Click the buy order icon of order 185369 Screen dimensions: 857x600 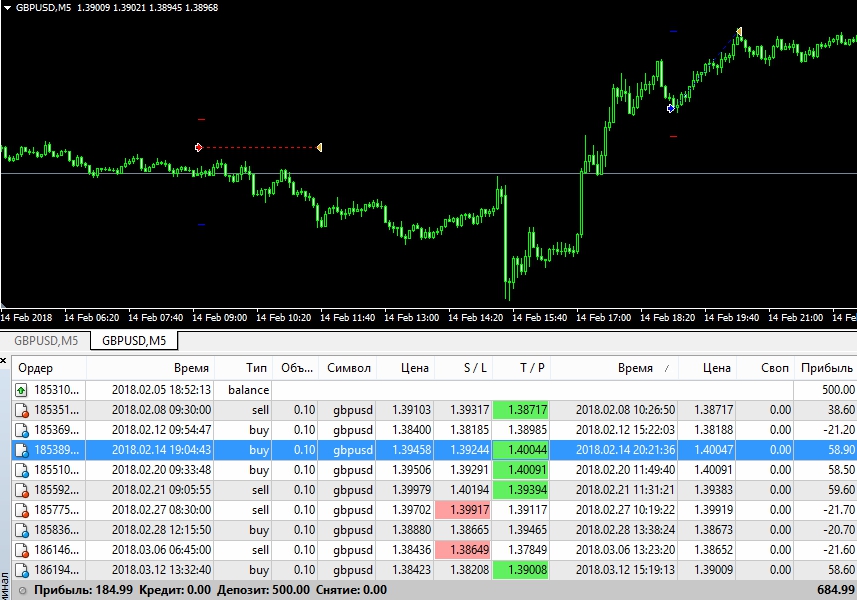(x=21, y=430)
